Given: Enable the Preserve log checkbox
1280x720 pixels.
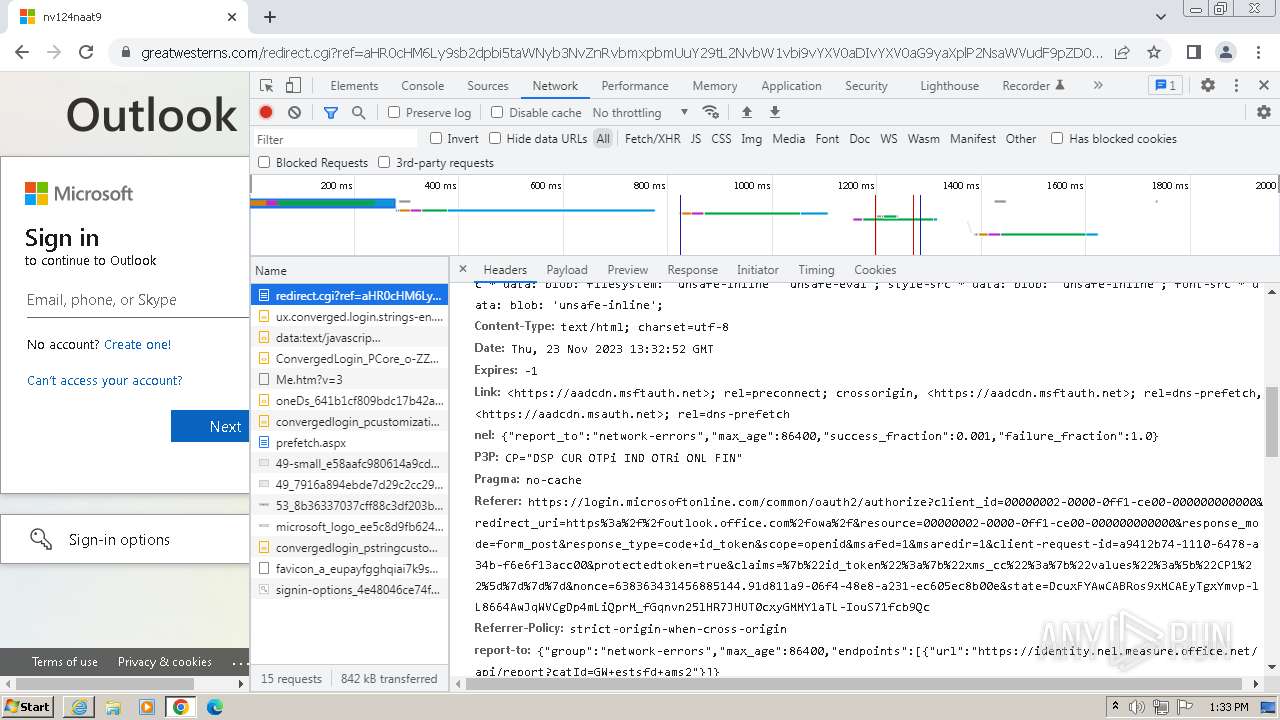Looking at the screenshot, I should [x=394, y=112].
